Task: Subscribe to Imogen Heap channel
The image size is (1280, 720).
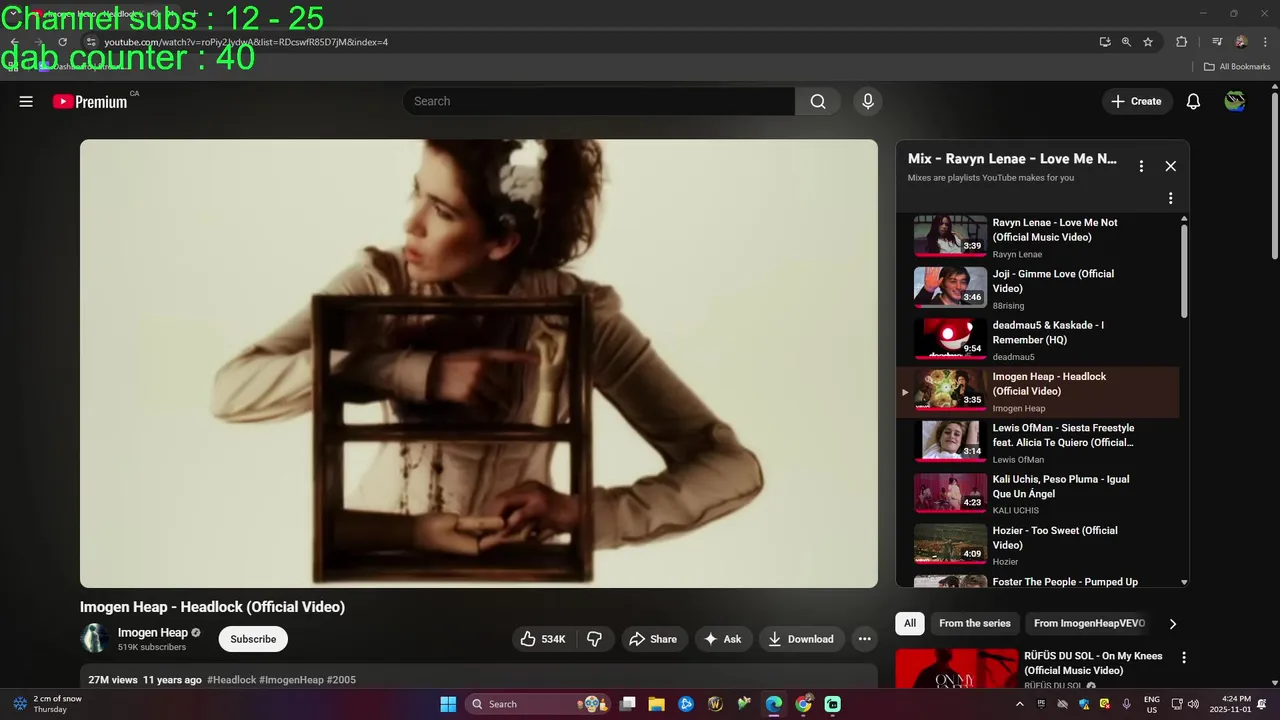Action: 253,639
